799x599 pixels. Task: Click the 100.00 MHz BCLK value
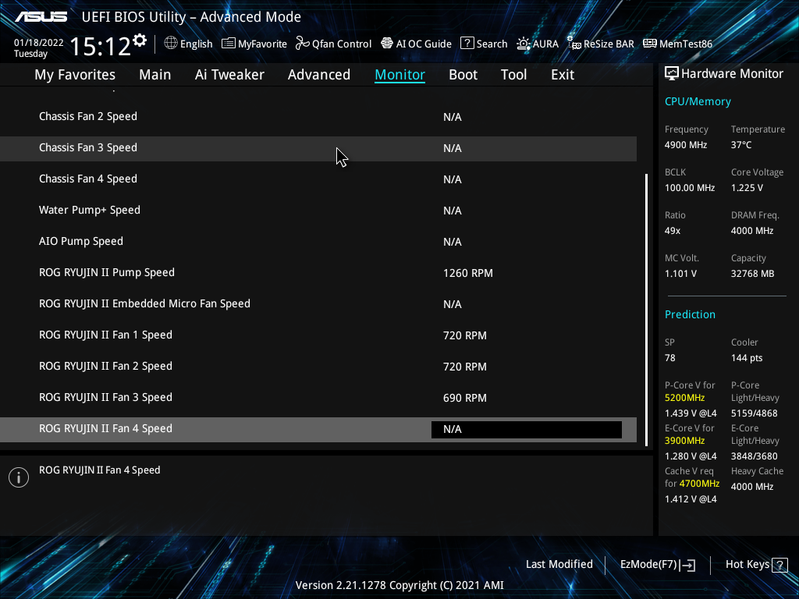689,187
